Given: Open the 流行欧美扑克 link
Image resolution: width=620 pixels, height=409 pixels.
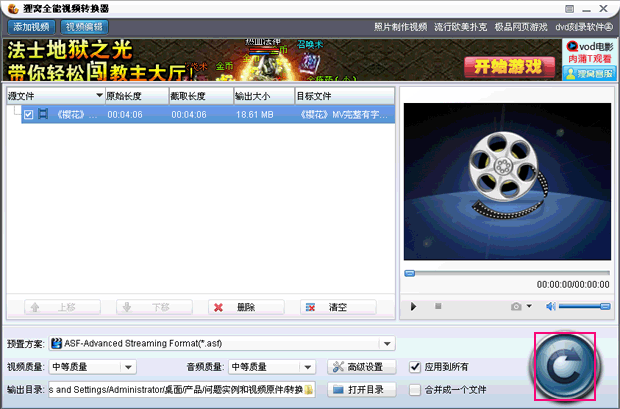Looking at the screenshot, I should [461, 27].
